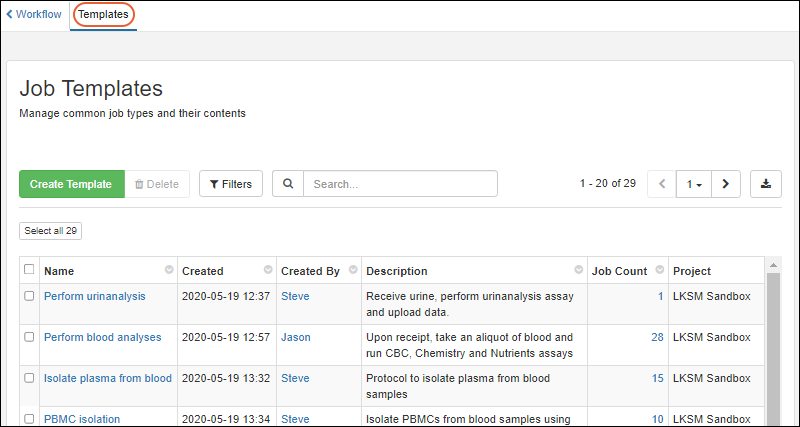800x427 pixels.
Task: Go back to Workflow
Action: pos(34,15)
